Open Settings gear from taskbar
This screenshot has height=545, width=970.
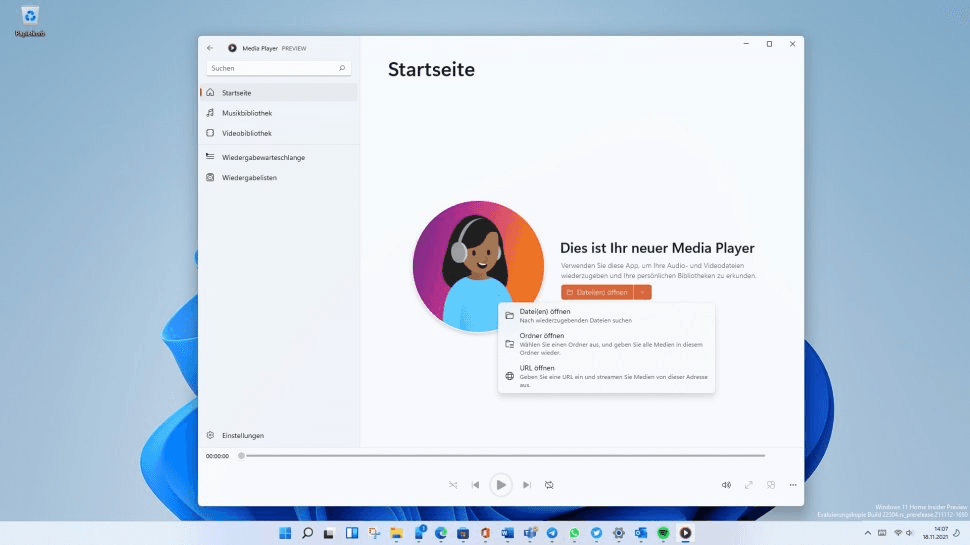pos(619,533)
